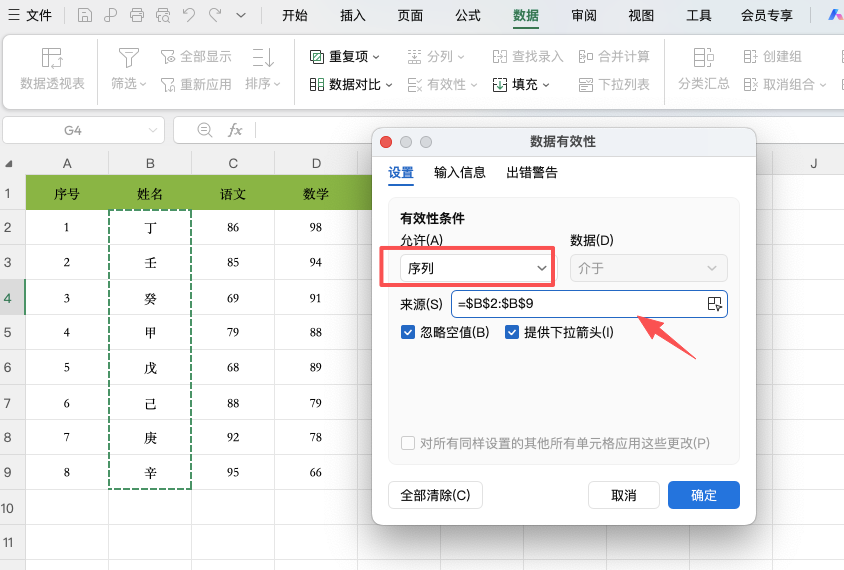Click the 填充 icon
Screen dimensions: 844x570
click(x=500, y=85)
